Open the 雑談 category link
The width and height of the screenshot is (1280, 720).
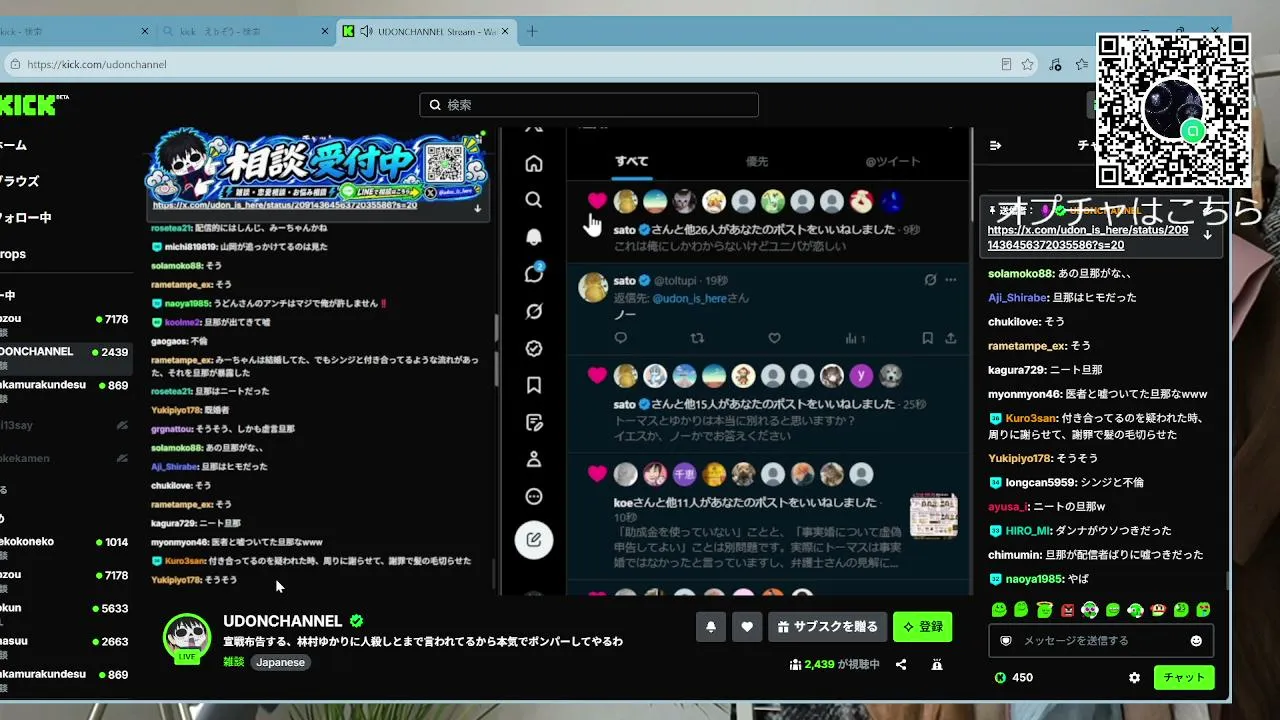233,662
